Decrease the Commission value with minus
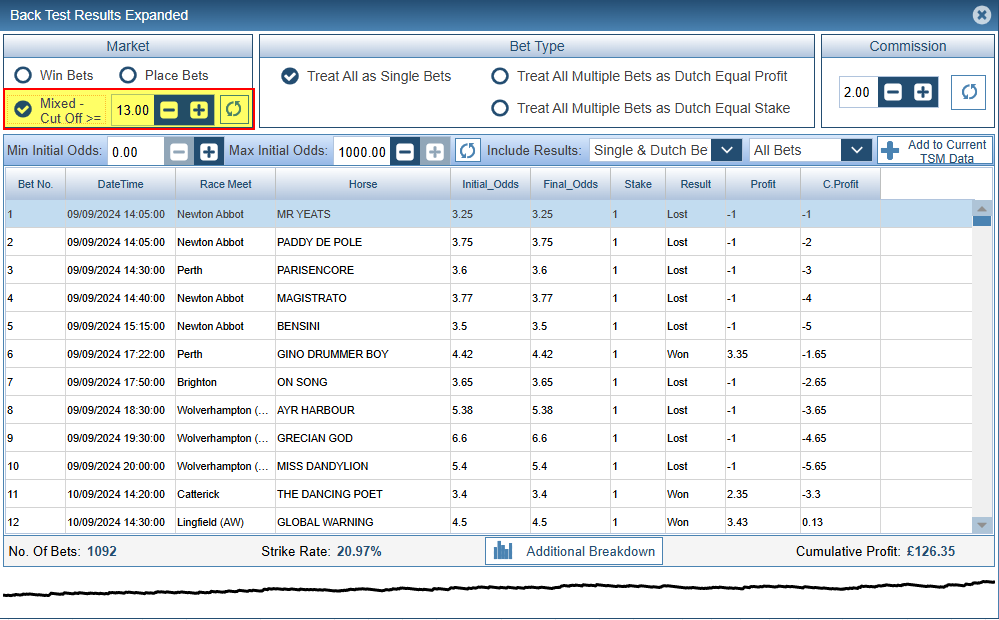The image size is (999, 620). pyautogui.click(x=893, y=92)
